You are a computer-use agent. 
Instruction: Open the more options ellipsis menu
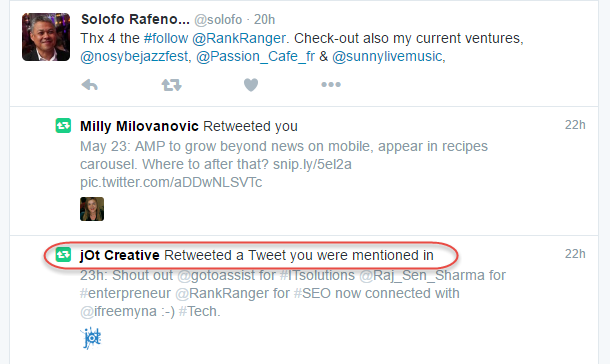pos(331,84)
